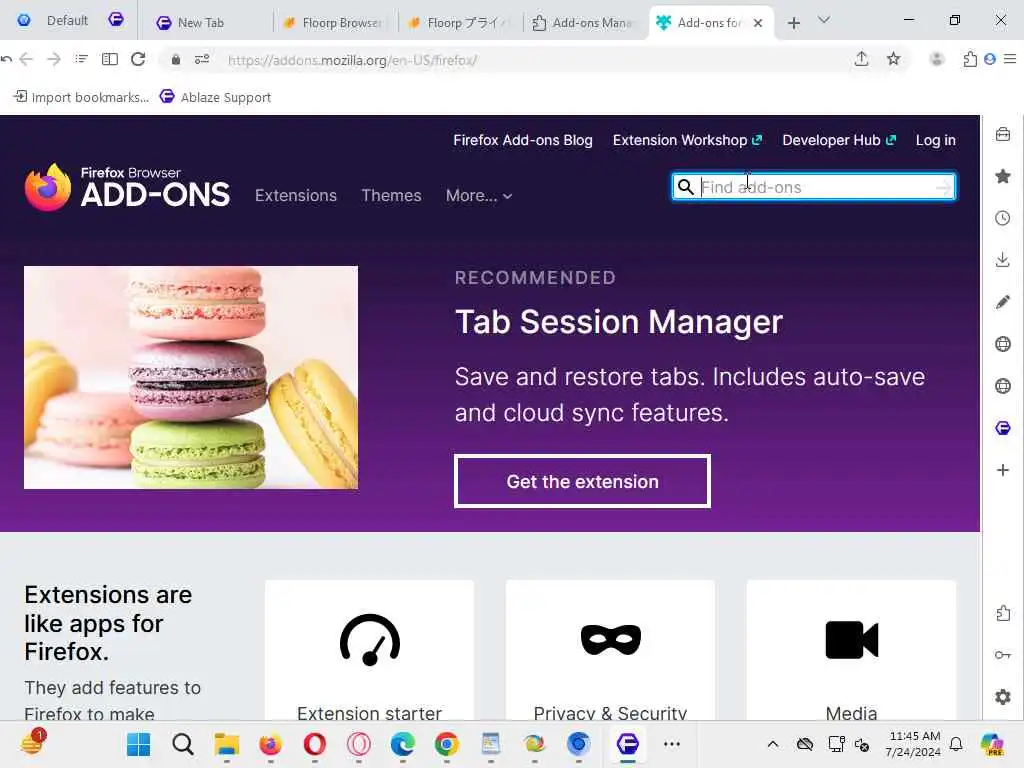Image resolution: width=1024 pixels, height=768 pixels.
Task: Open the notifications bell in the taskbar
Action: pyautogui.click(x=956, y=744)
